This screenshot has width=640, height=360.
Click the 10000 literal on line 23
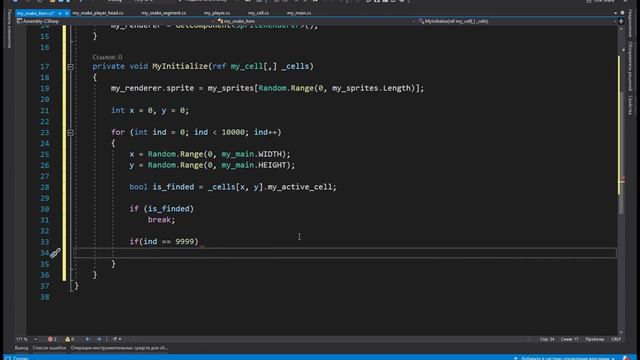233,132
